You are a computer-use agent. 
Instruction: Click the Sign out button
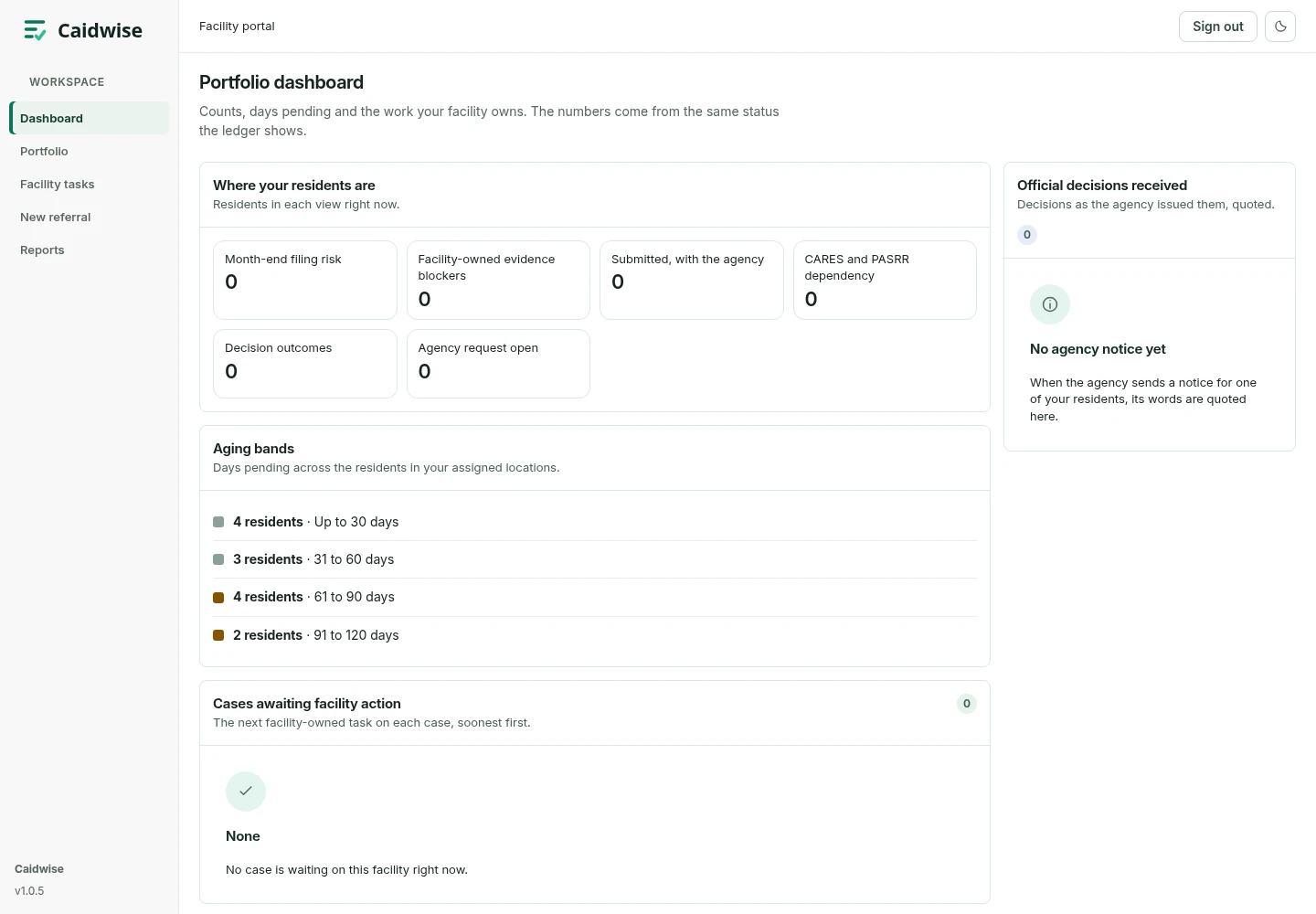click(1218, 27)
